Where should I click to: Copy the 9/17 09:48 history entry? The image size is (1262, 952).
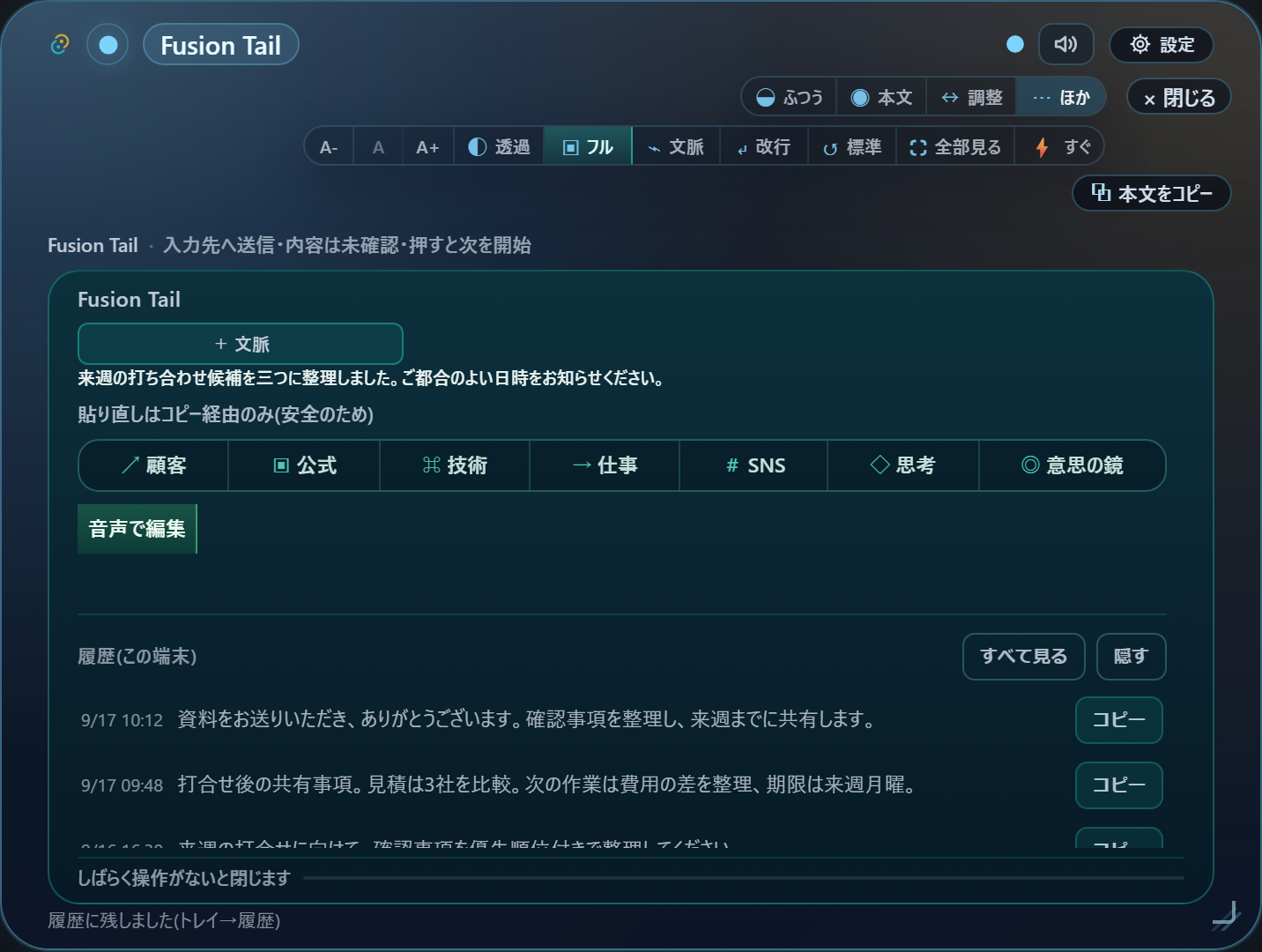pyautogui.click(x=1119, y=785)
